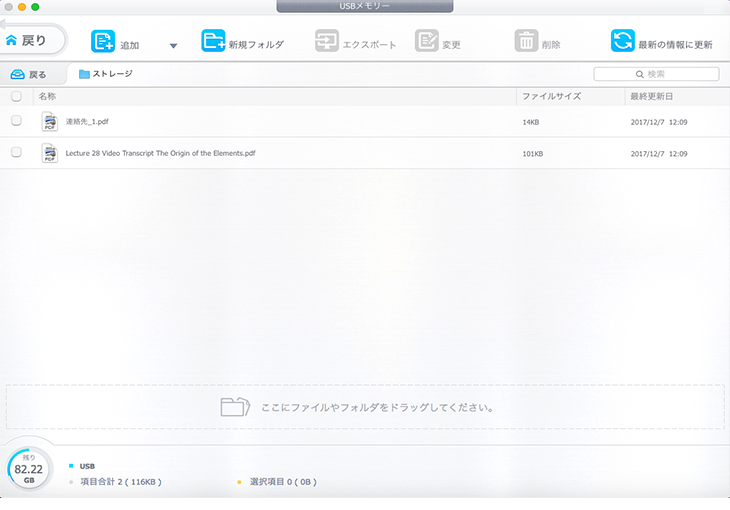Sort by ファイルサイズ column header
The height and width of the screenshot is (510, 730).
point(551,96)
